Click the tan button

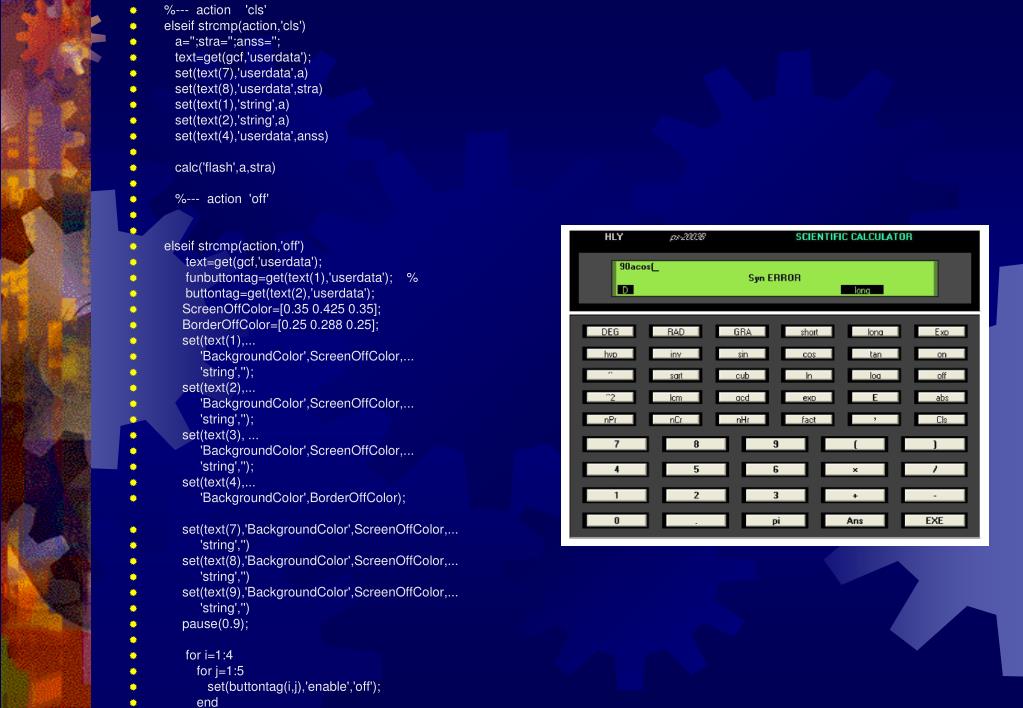point(875,354)
